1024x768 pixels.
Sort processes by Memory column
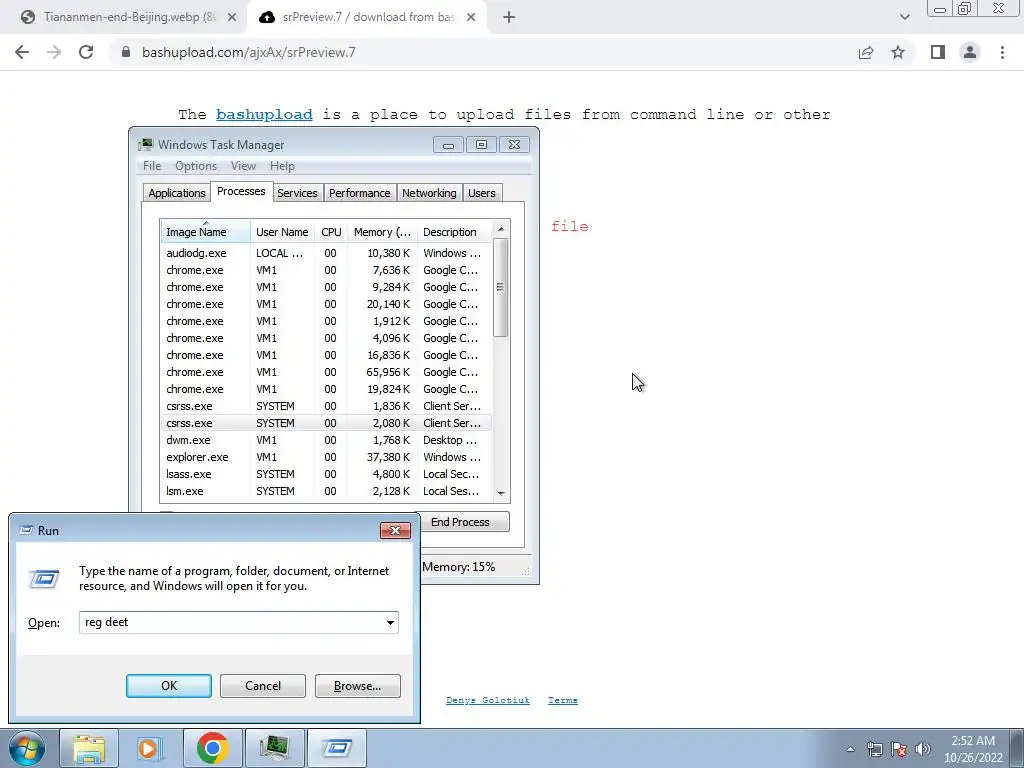click(382, 232)
